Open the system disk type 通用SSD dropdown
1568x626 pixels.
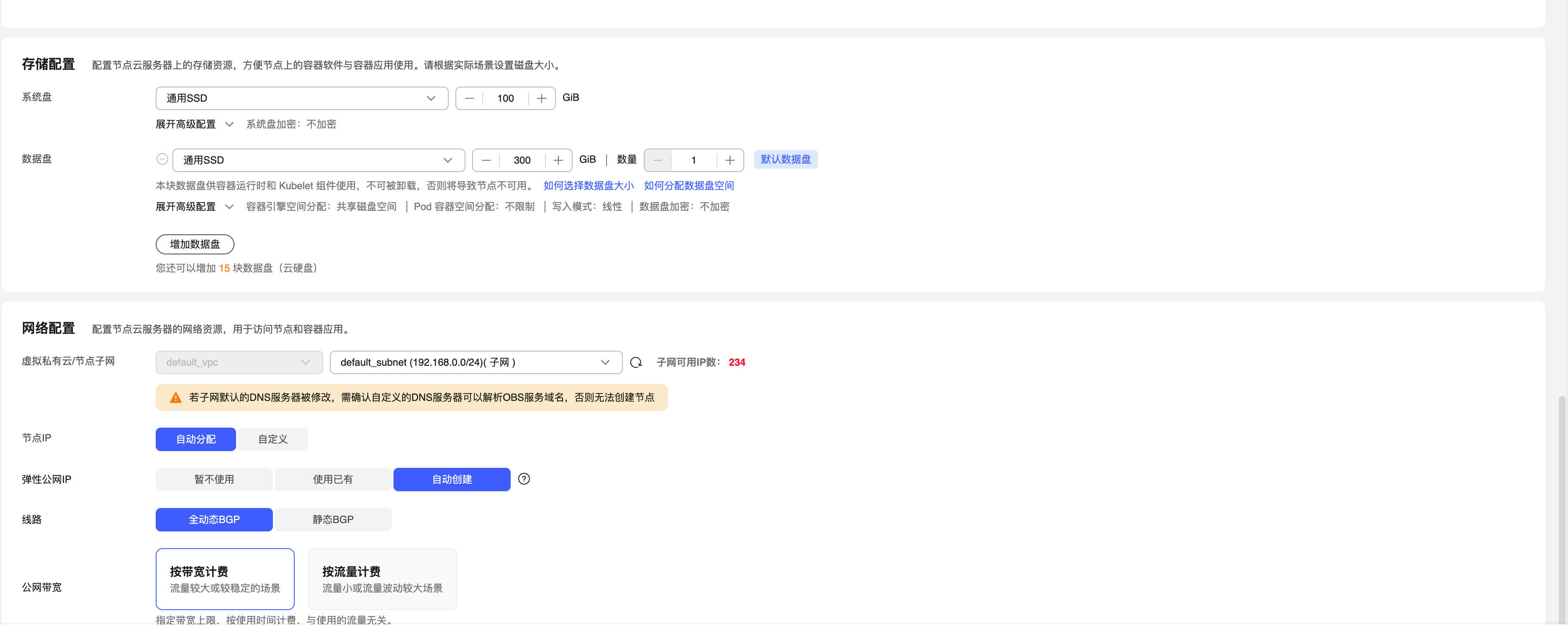(301, 98)
